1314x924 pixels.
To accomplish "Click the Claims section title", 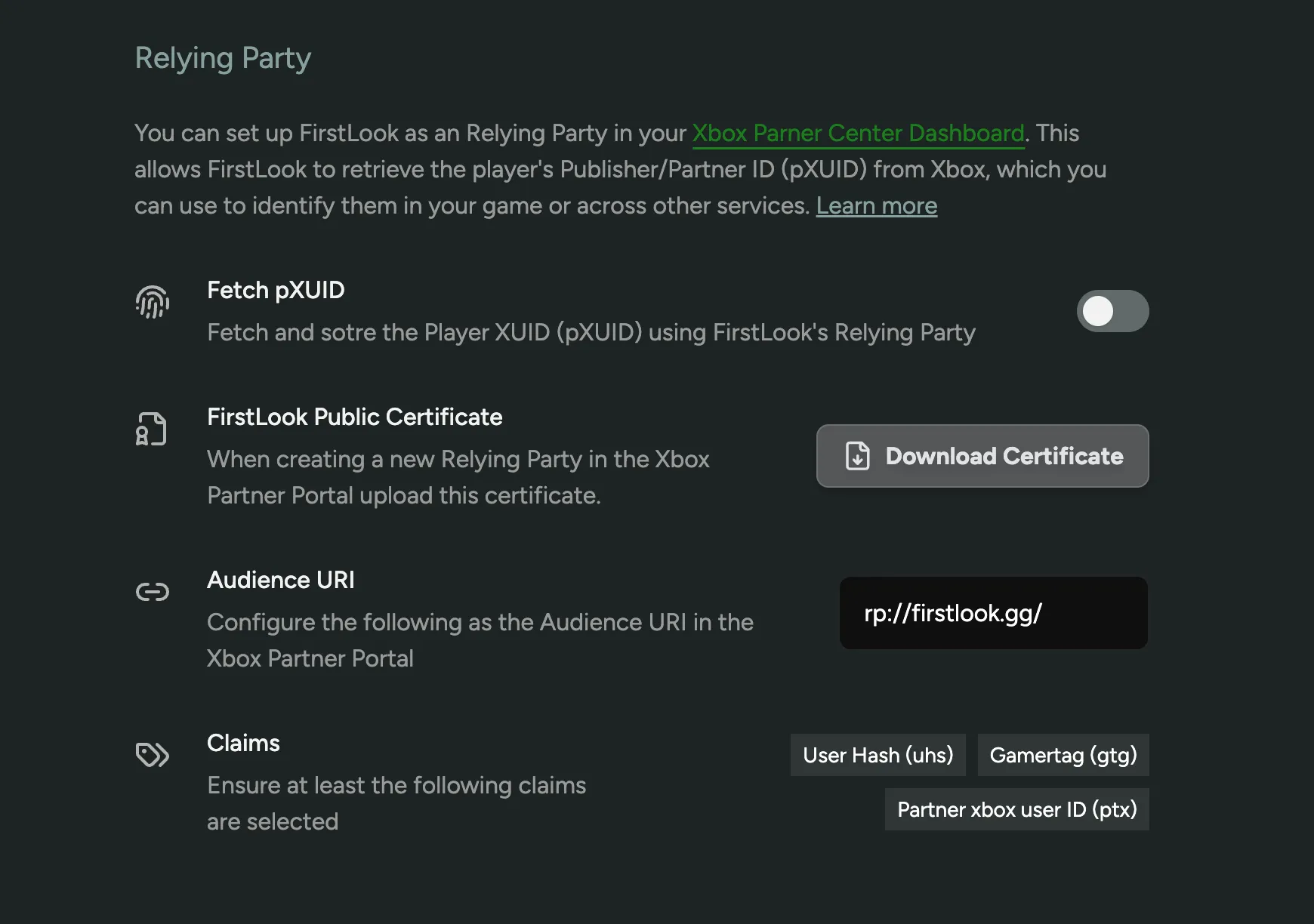I will pos(243,742).
